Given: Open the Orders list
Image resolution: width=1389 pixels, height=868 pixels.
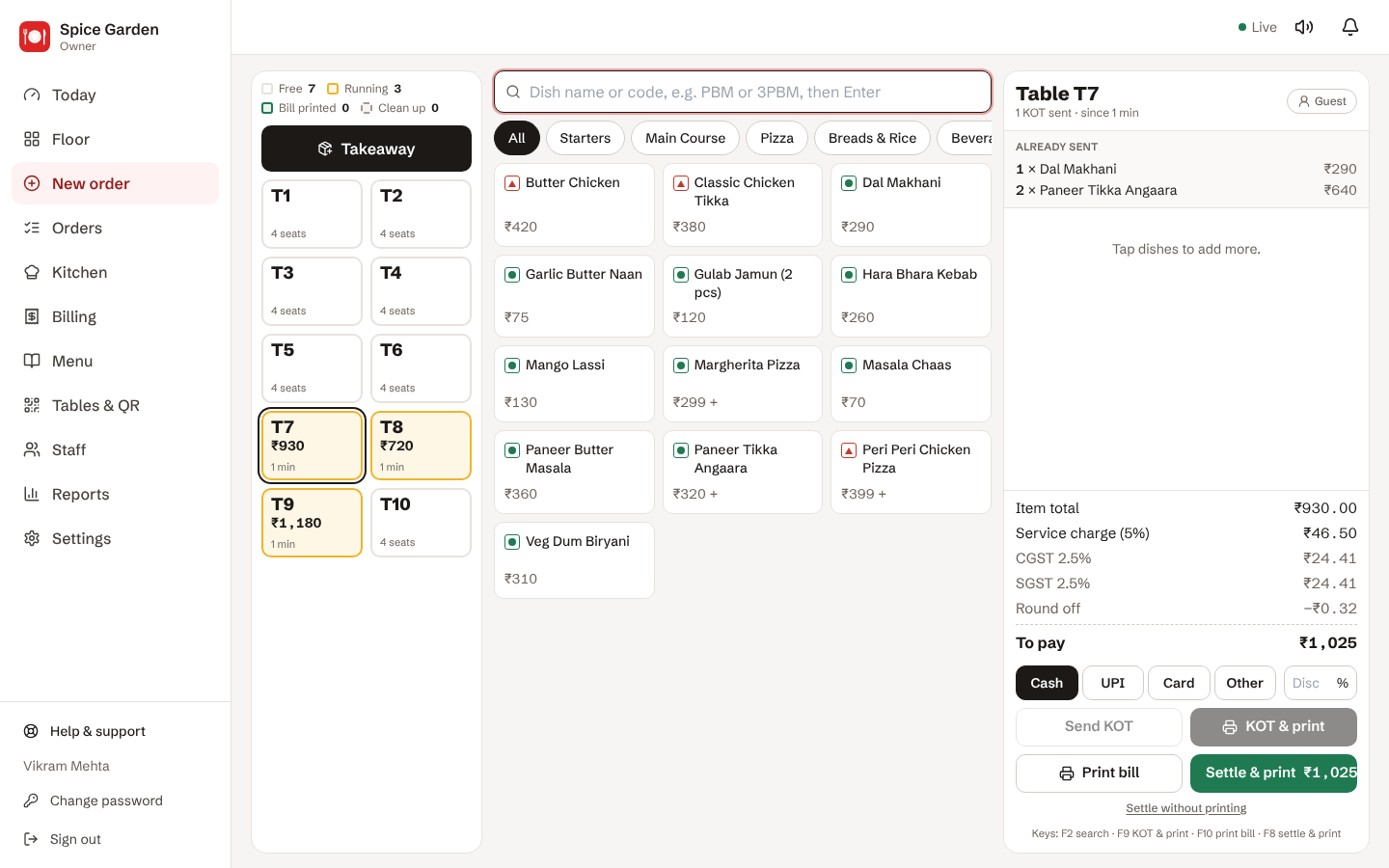Looking at the screenshot, I should point(116,228).
